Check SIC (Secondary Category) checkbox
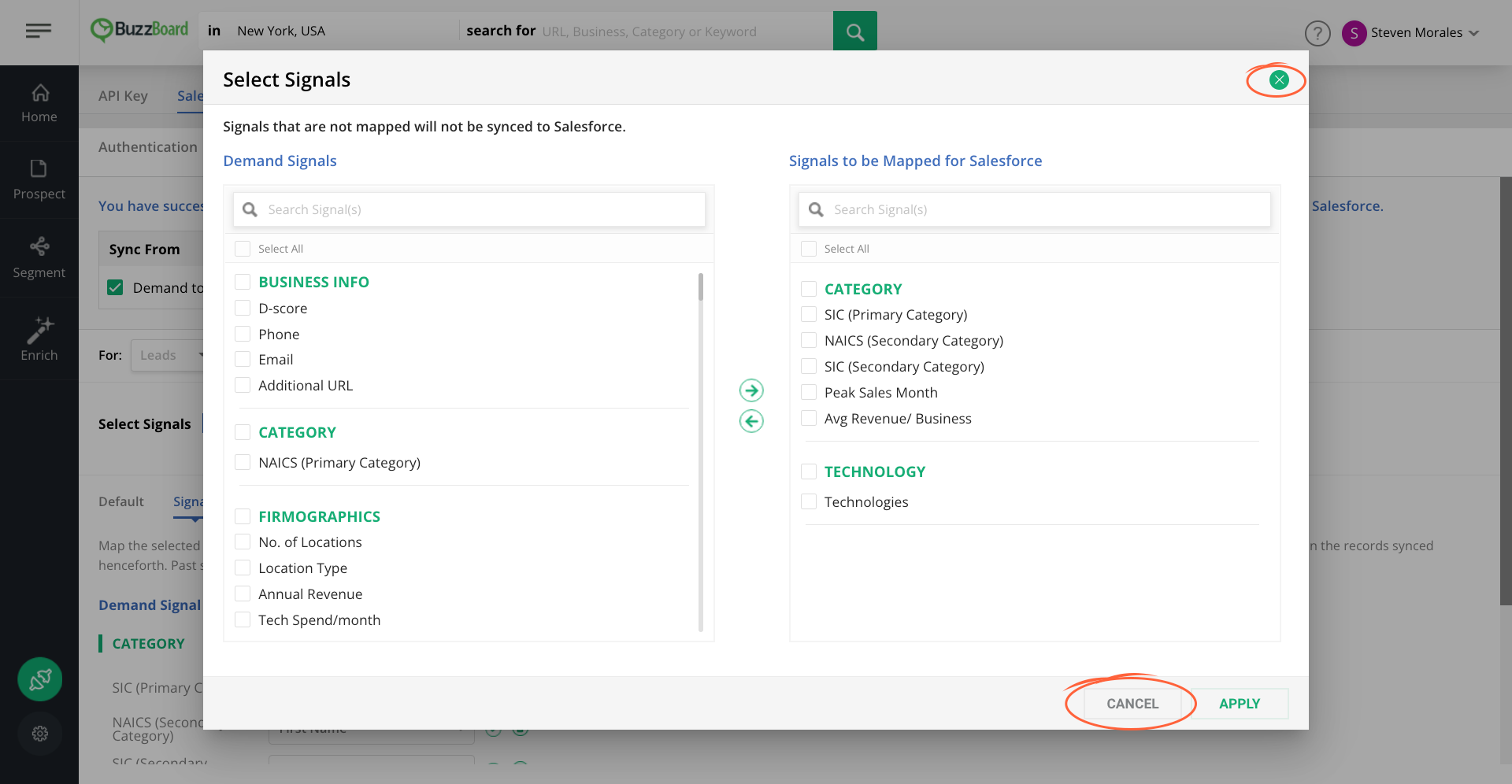The height and width of the screenshot is (784, 1512). coord(809,366)
